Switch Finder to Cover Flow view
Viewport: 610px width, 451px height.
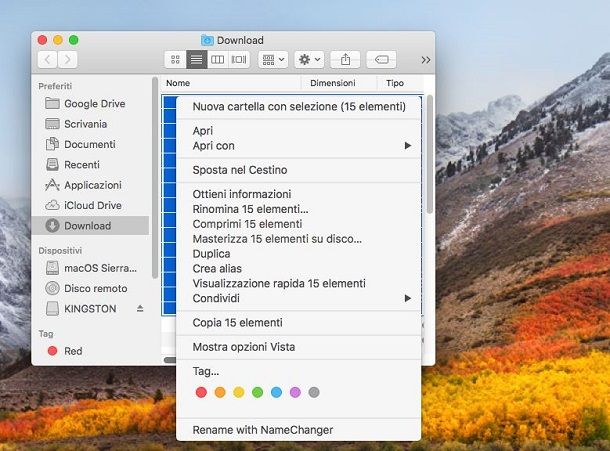tap(239, 60)
